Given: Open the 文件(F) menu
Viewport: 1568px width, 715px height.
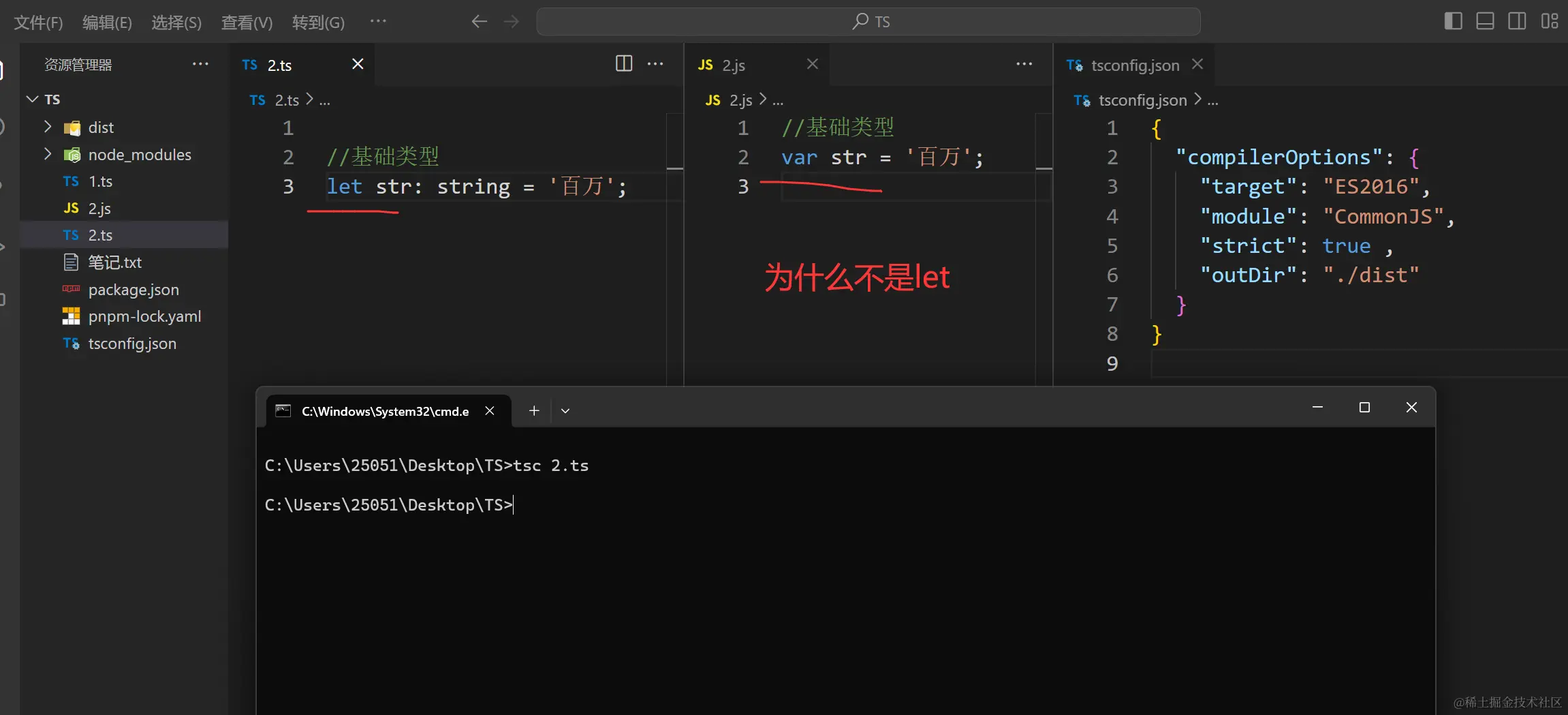Looking at the screenshot, I should click(38, 21).
